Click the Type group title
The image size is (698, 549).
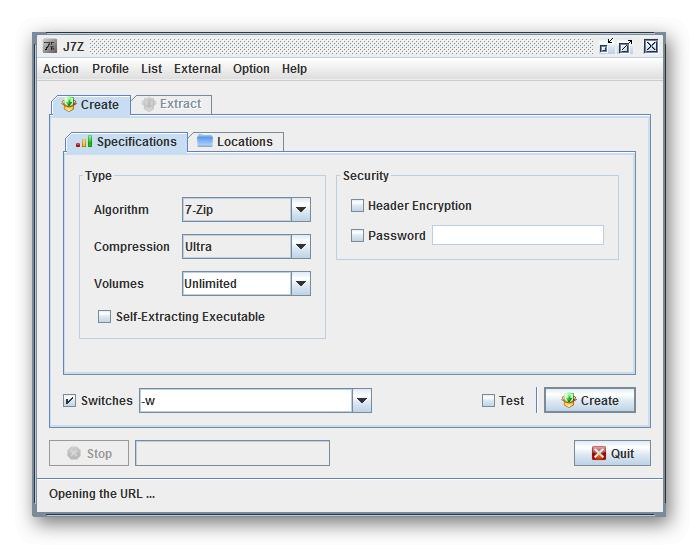point(98,176)
